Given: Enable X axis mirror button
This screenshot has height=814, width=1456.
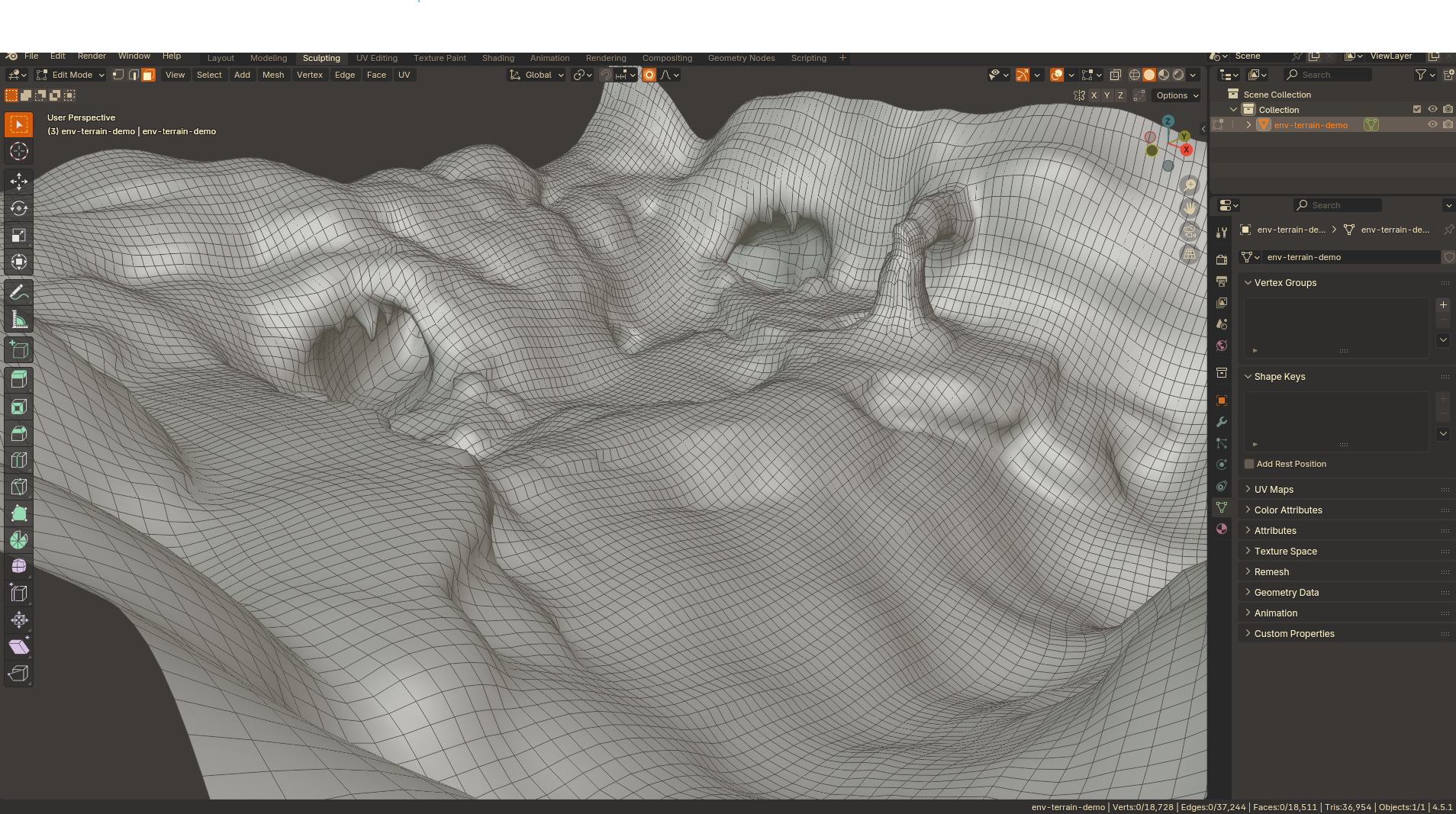Looking at the screenshot, I should point(1095,95).
